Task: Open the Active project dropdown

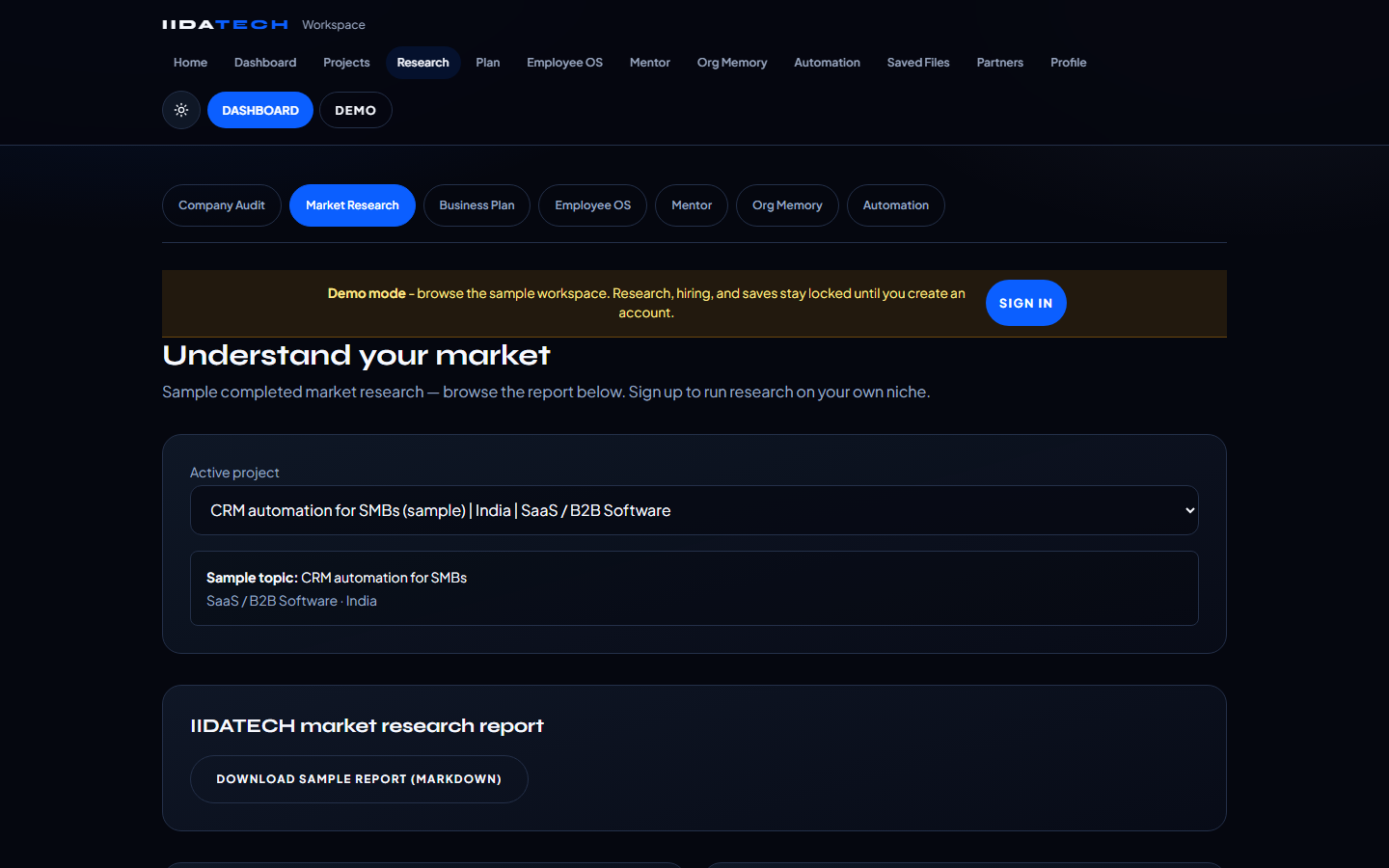Action: click(694, 510)
